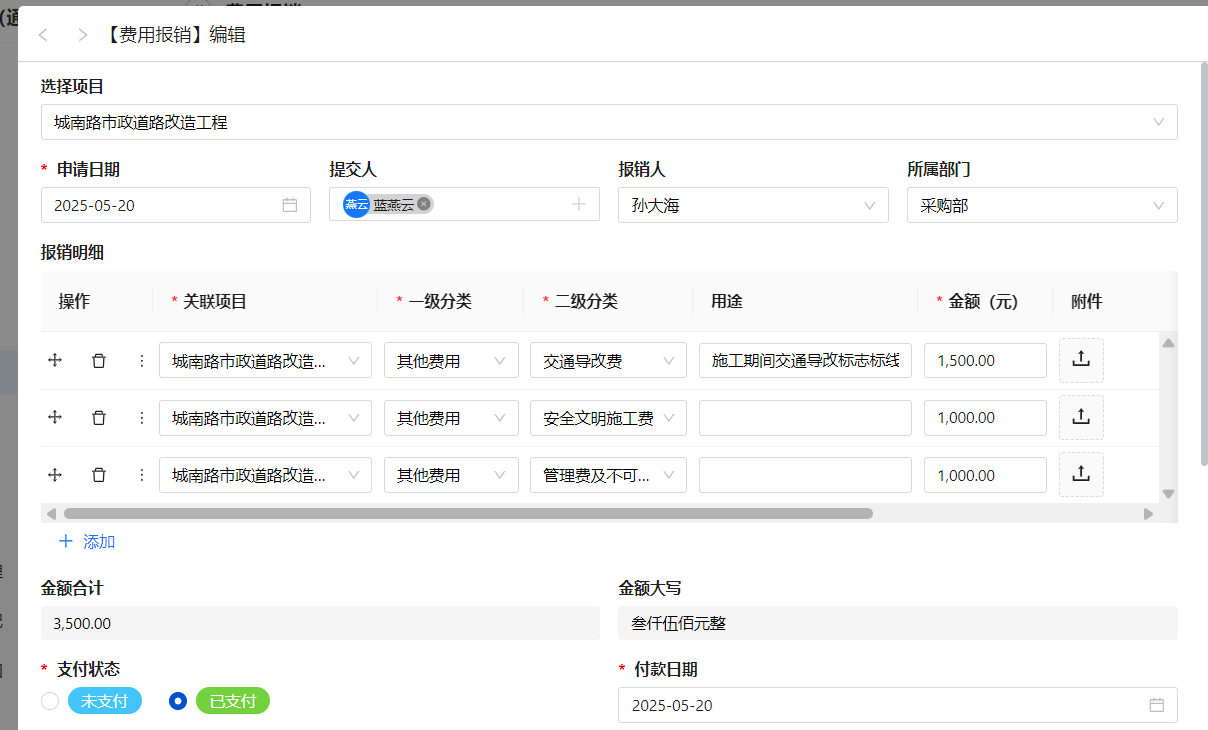Screen dimensions: 1208x730
Task: Click 金额 field in 管理费及不可 row
Action: 985,475
